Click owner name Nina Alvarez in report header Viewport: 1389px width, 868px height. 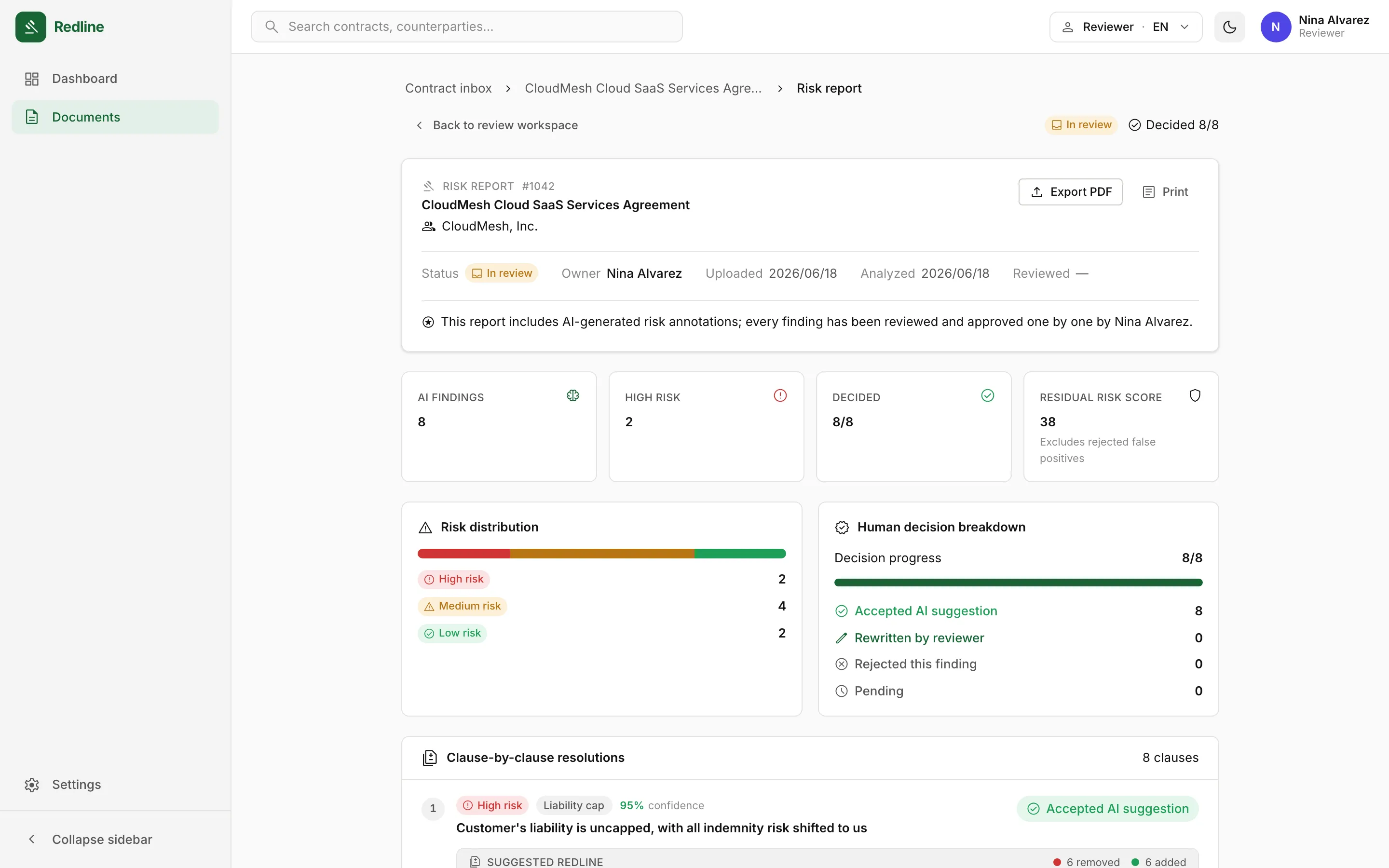(644, 273)
